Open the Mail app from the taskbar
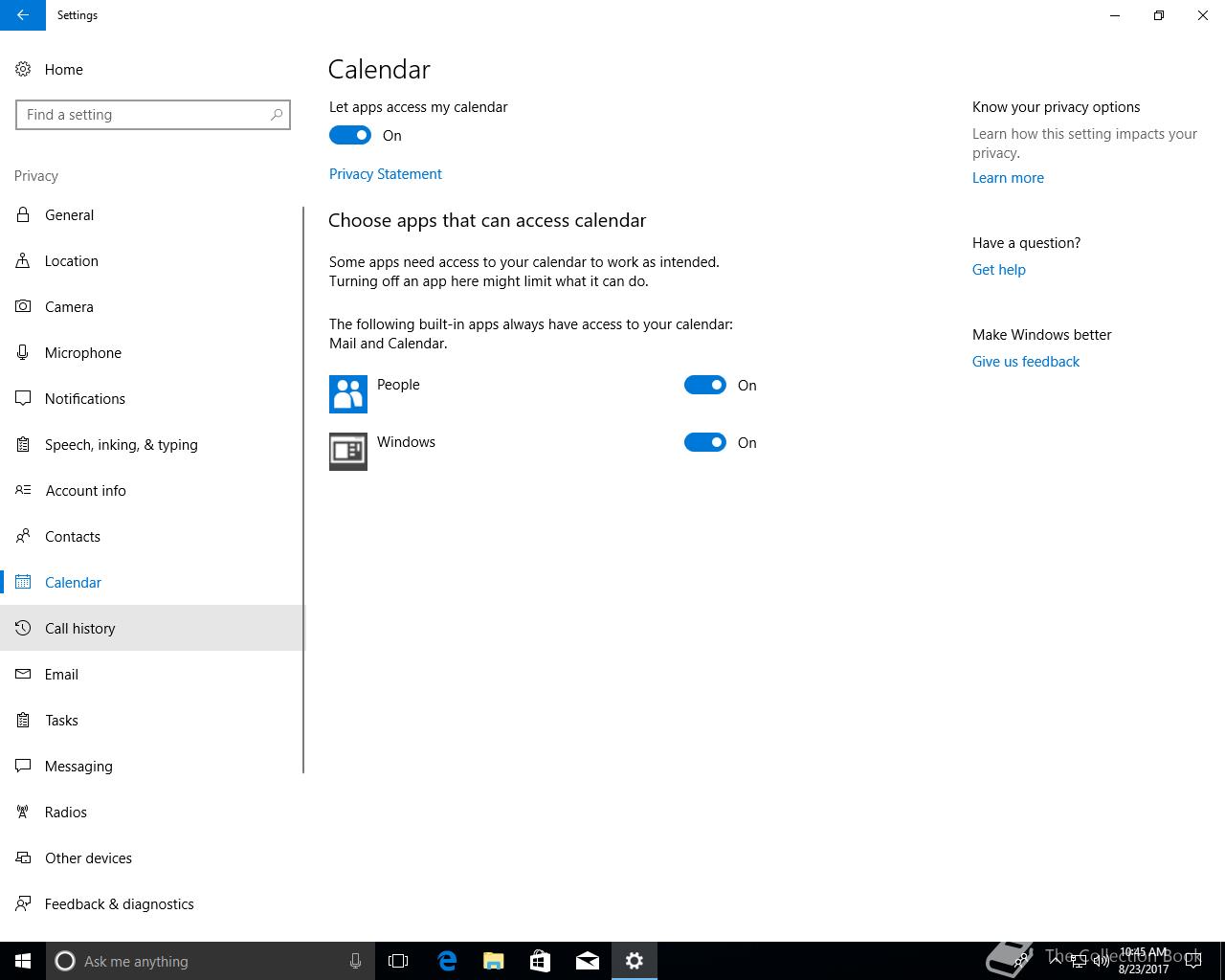The height and width of the screenshot is (980, 1225). coord(588,961)
